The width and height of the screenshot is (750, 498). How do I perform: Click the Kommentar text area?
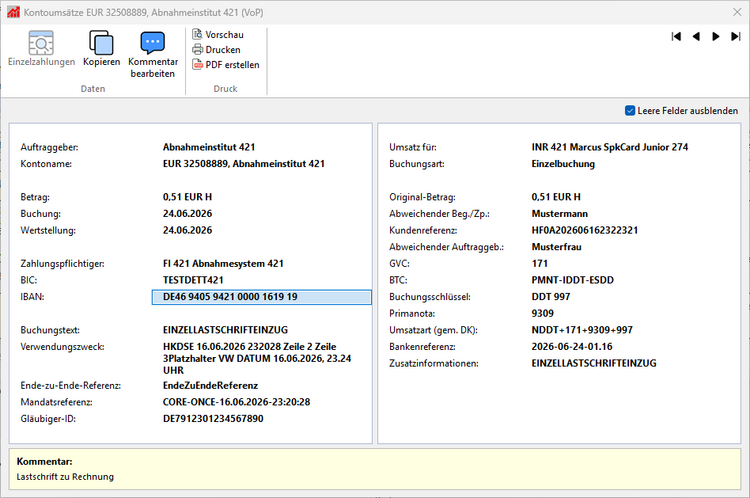point(375,469)
